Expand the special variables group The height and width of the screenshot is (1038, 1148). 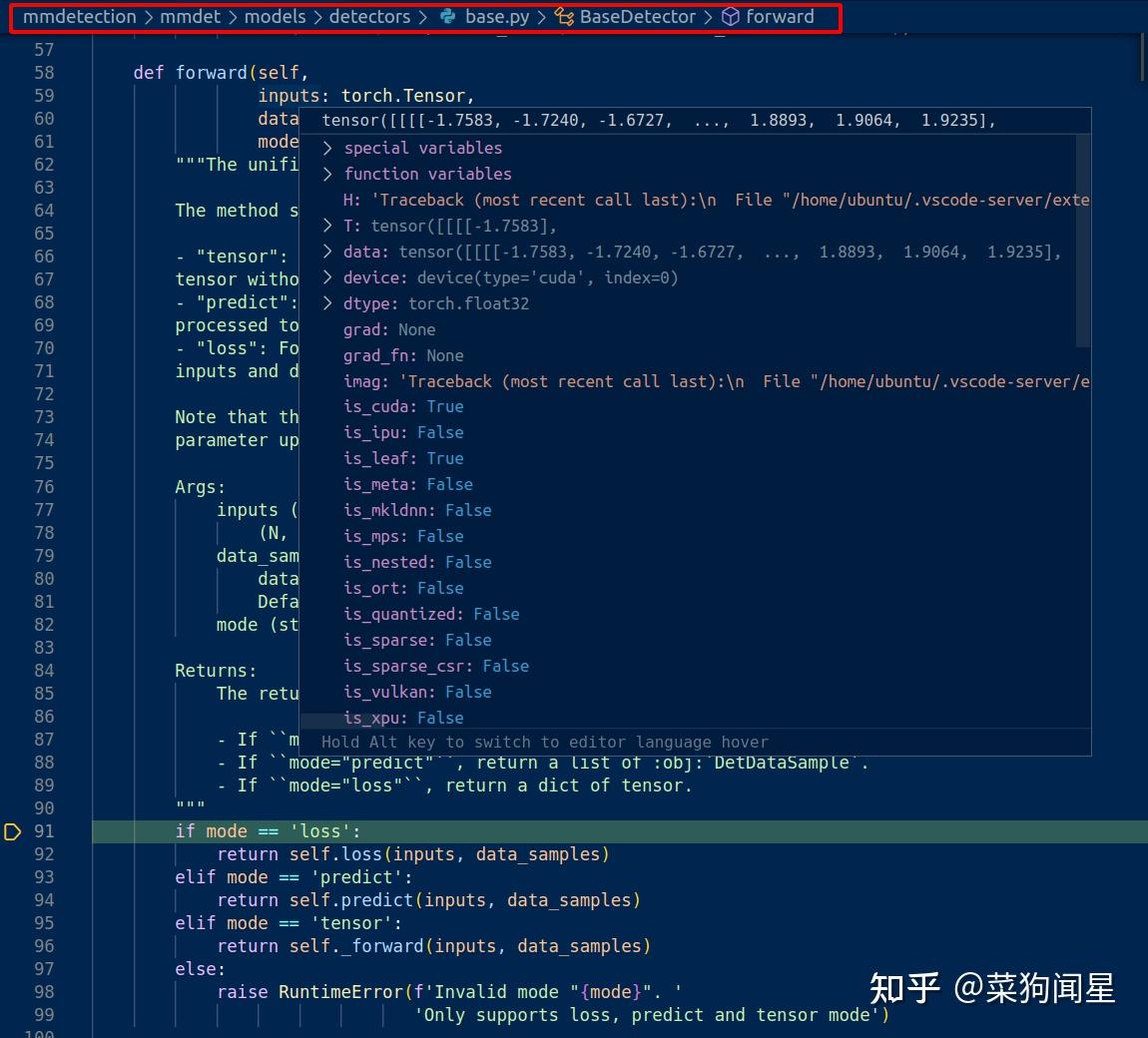click(326, 148)
